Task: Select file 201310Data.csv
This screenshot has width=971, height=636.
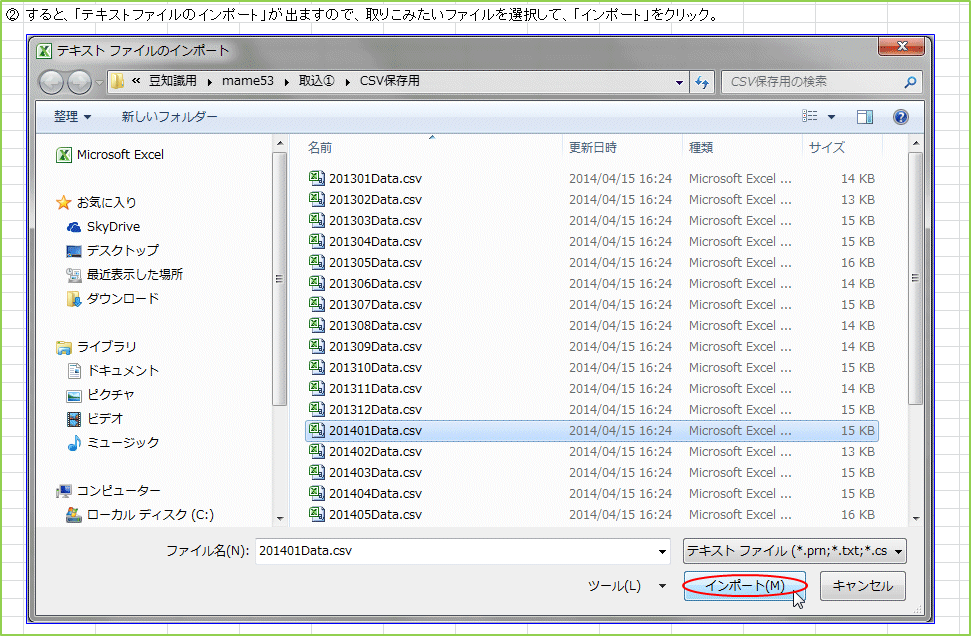Action: (592, 368)
